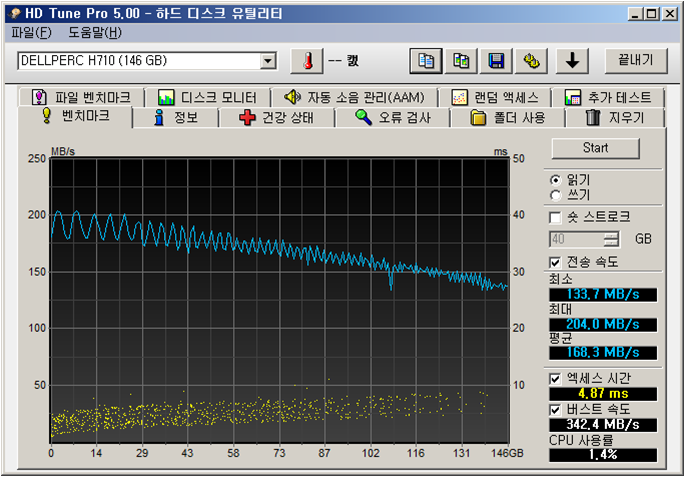Click the 끝내기 exit button
The image size is (685, 477).
(x=636, y=61)
